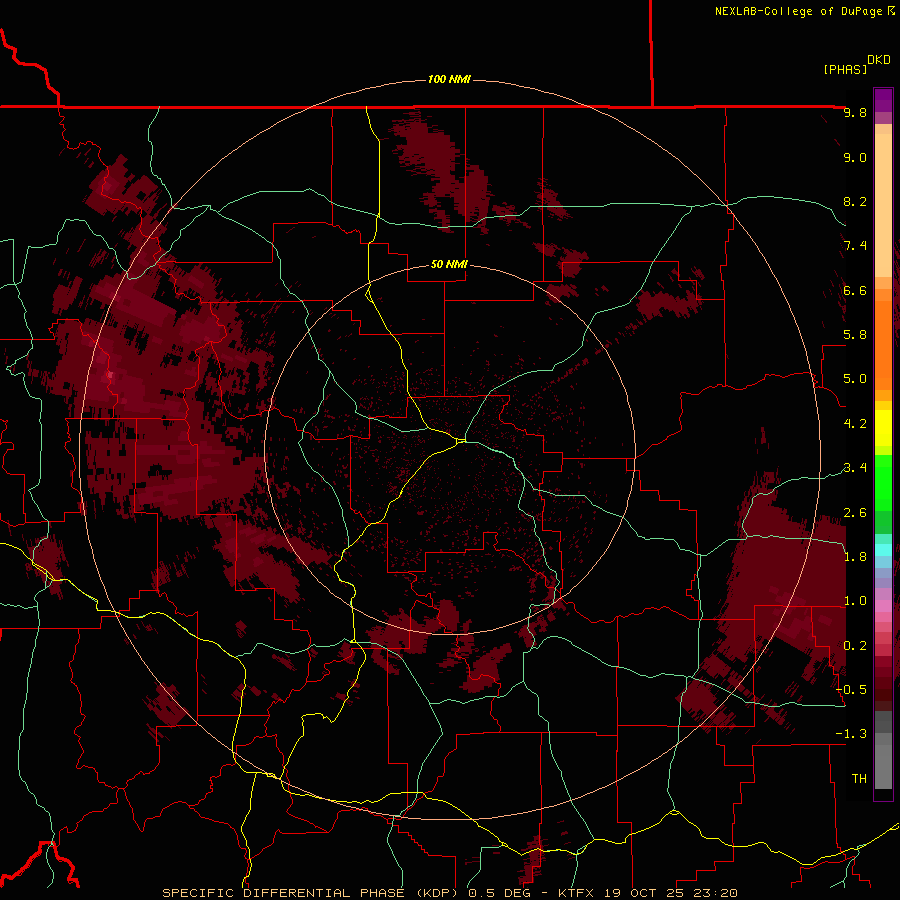Pick the yellow color bar segment
The image size is (900, 900).
click(x=883, y=428)
